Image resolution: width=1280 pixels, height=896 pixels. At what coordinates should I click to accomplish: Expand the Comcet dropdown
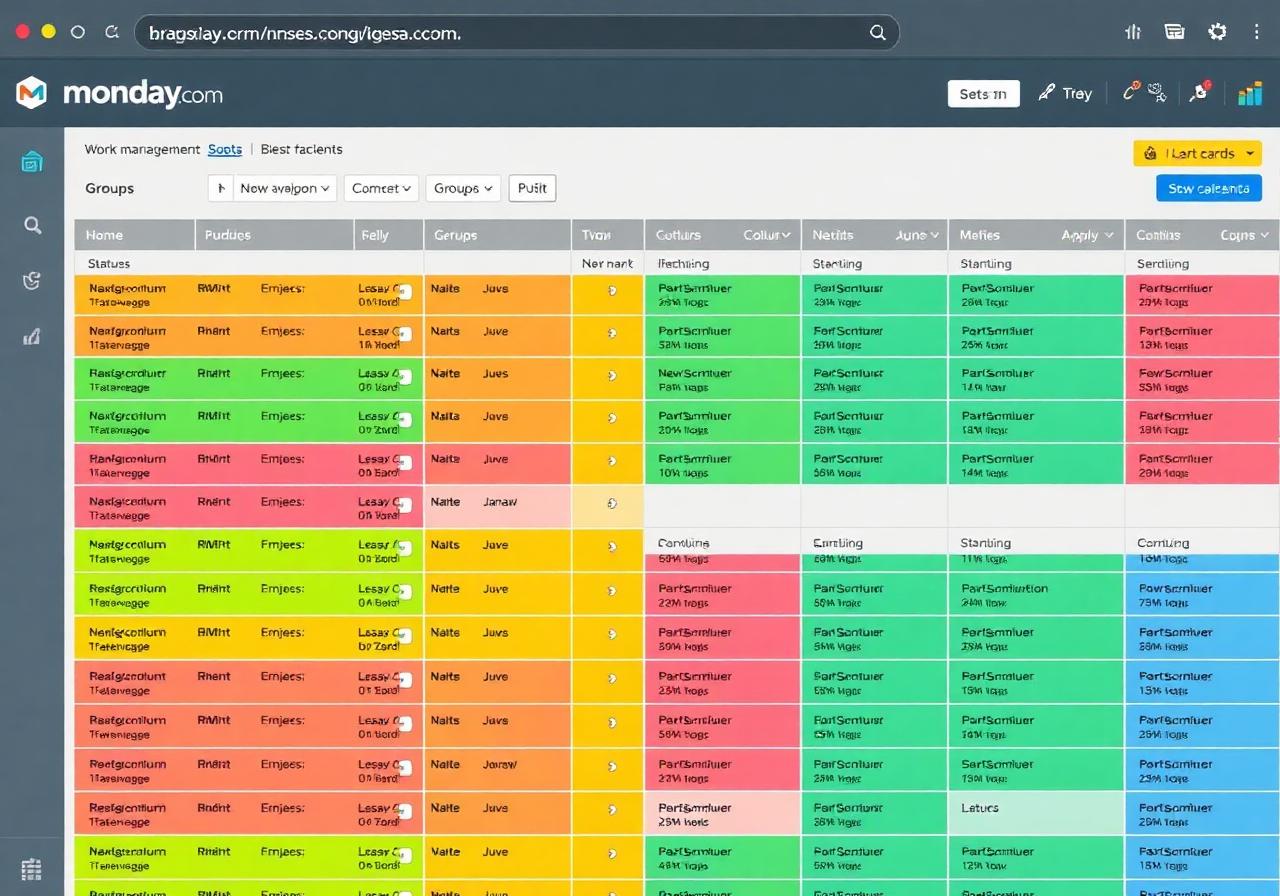[x=382, y=188]
